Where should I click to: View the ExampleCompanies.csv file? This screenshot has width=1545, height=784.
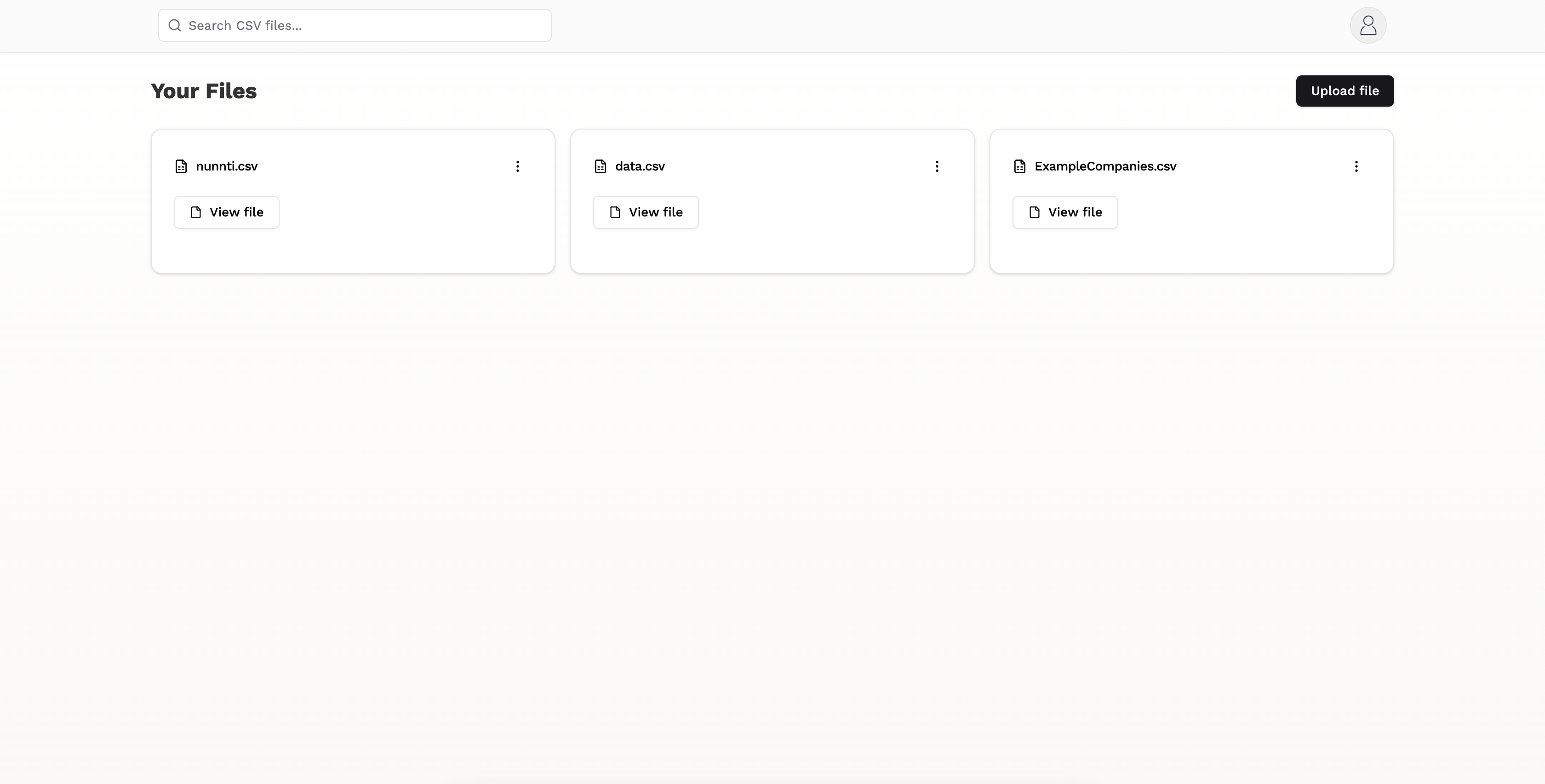pyautogui.click(x=1065, y=212)
